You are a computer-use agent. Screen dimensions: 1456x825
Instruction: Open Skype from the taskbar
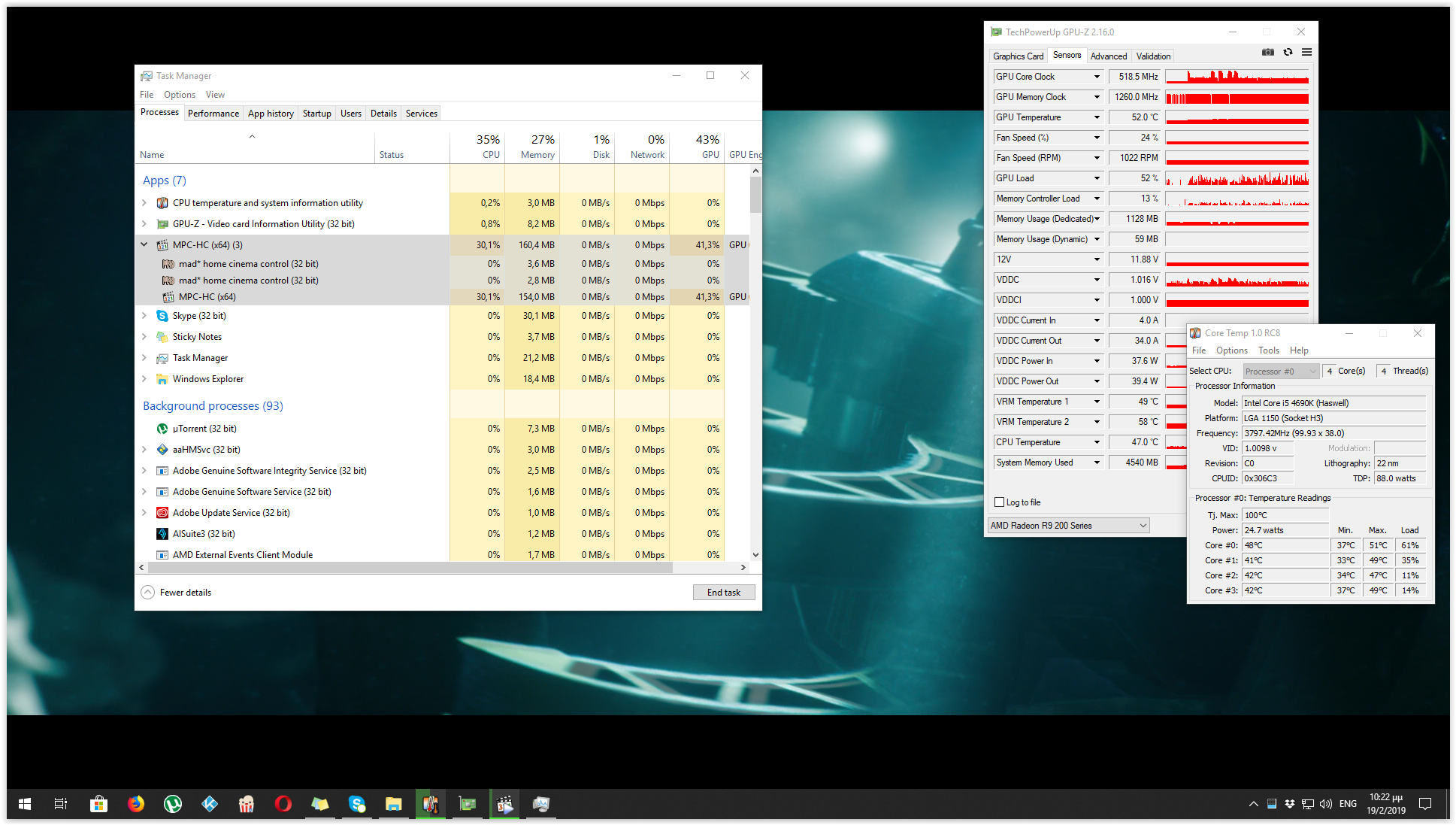click(x=357, y=804)
